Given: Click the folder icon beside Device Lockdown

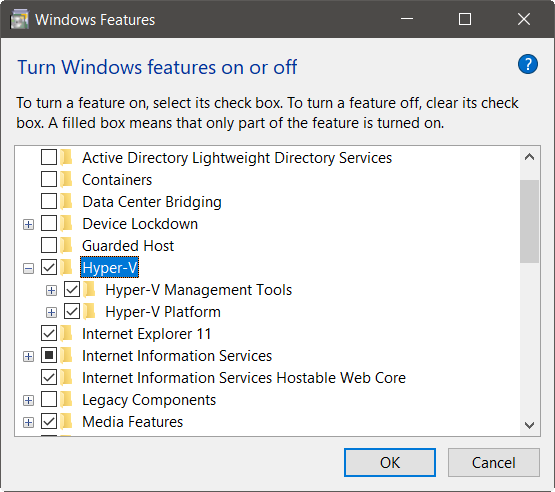Looking at the screenshot, I should (66, 224).
